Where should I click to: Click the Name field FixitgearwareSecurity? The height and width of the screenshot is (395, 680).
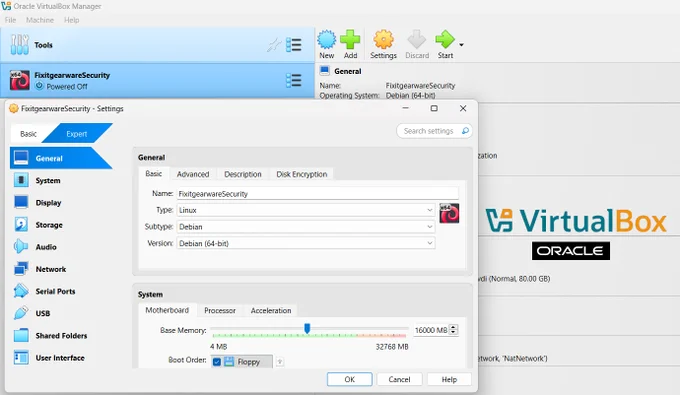(317, 193)
